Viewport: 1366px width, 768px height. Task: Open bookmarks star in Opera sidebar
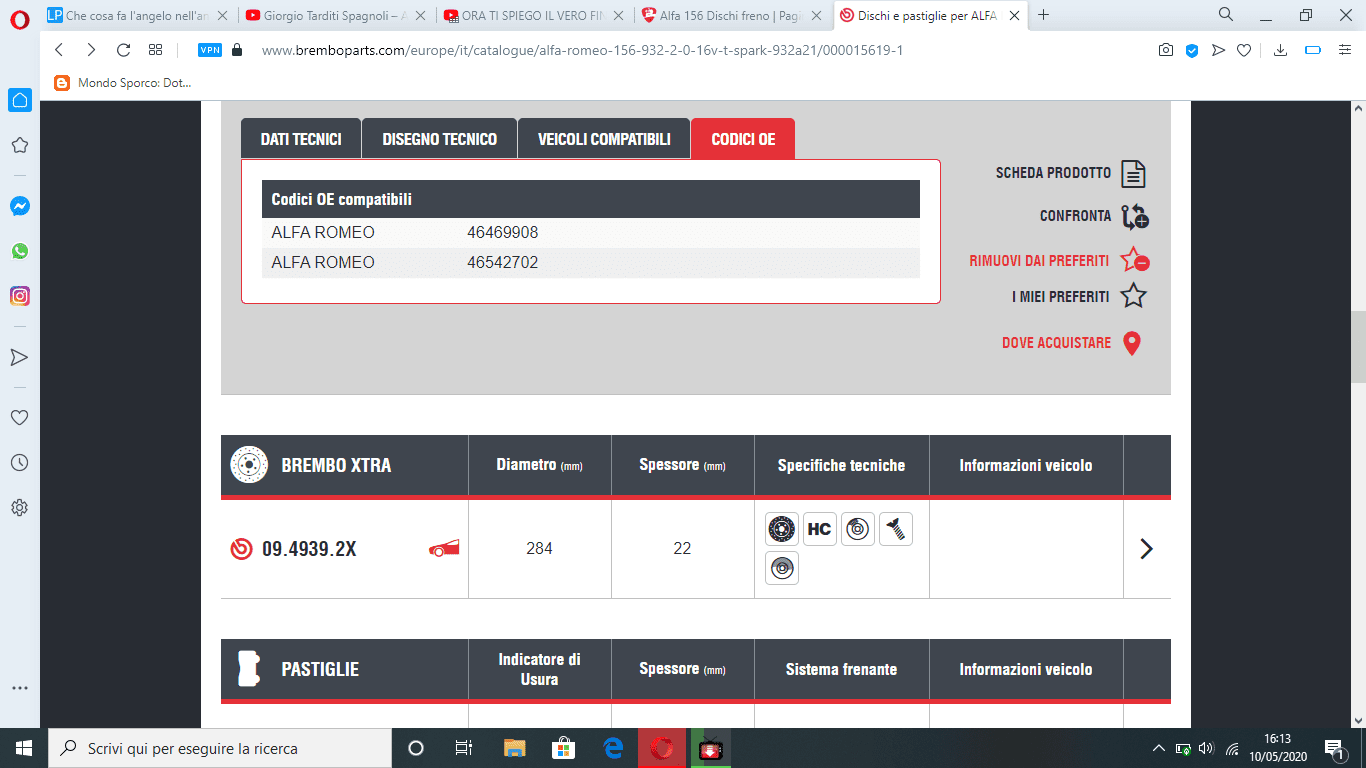(19, 145)
